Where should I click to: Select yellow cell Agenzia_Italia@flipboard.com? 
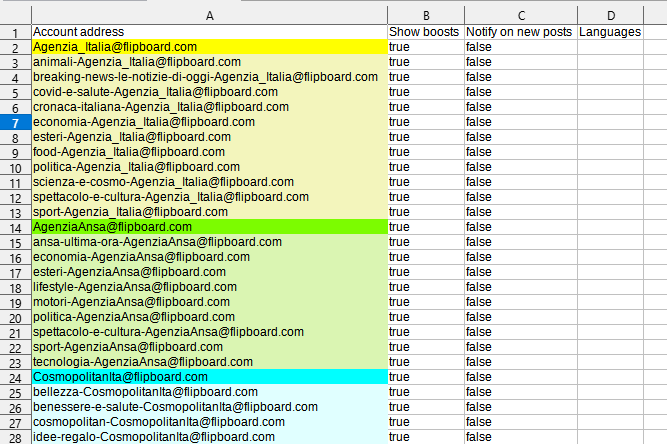coord(210,47)
